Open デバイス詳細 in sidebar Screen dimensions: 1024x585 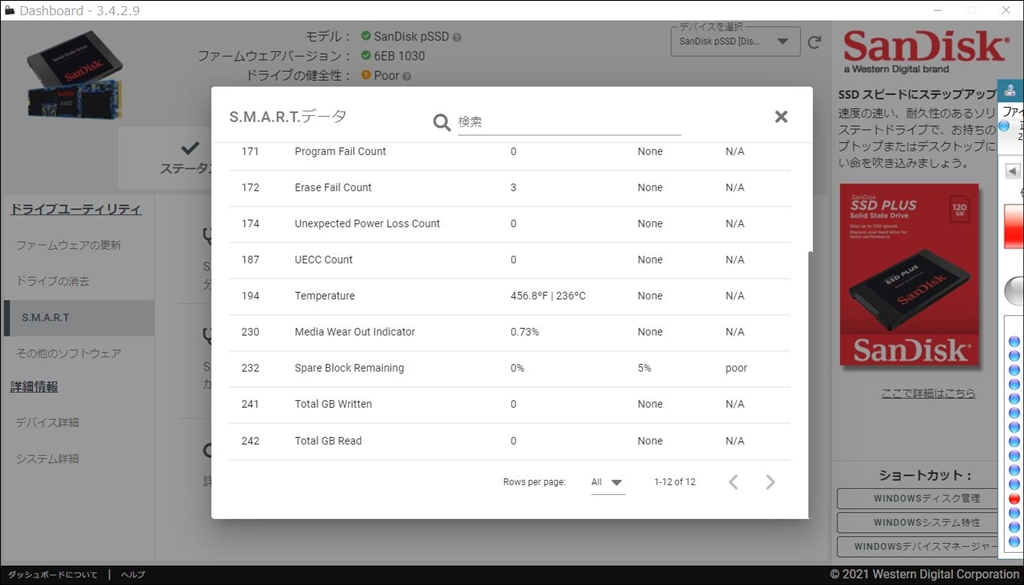click(48, 422)
